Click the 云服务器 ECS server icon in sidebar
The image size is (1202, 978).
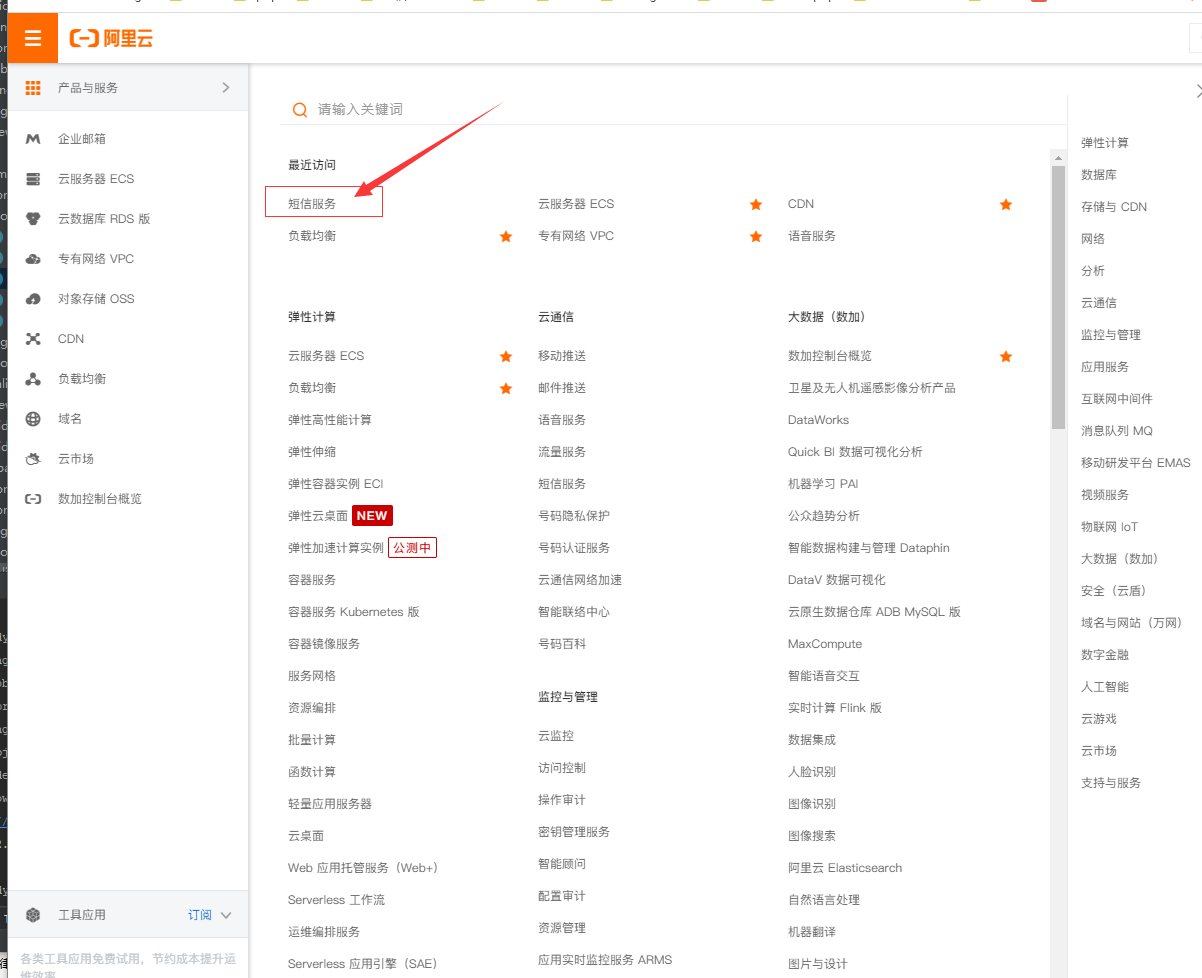coord(33,179)
